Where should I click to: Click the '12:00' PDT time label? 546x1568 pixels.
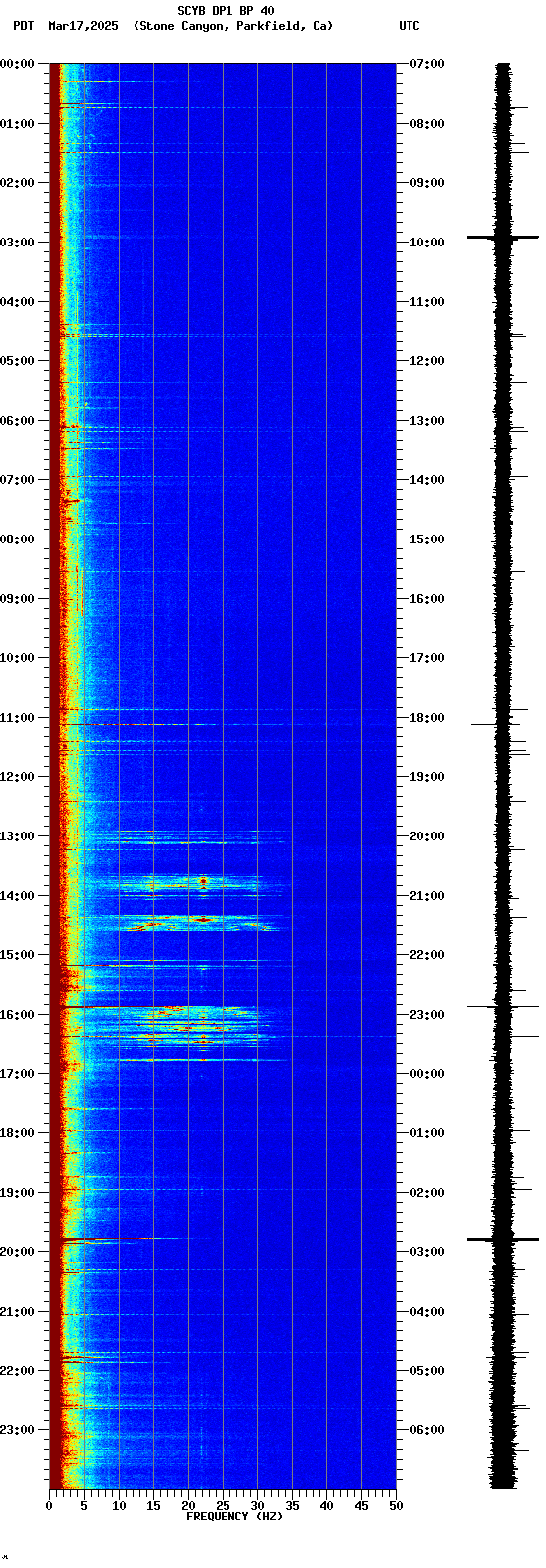tap(17, 777)
